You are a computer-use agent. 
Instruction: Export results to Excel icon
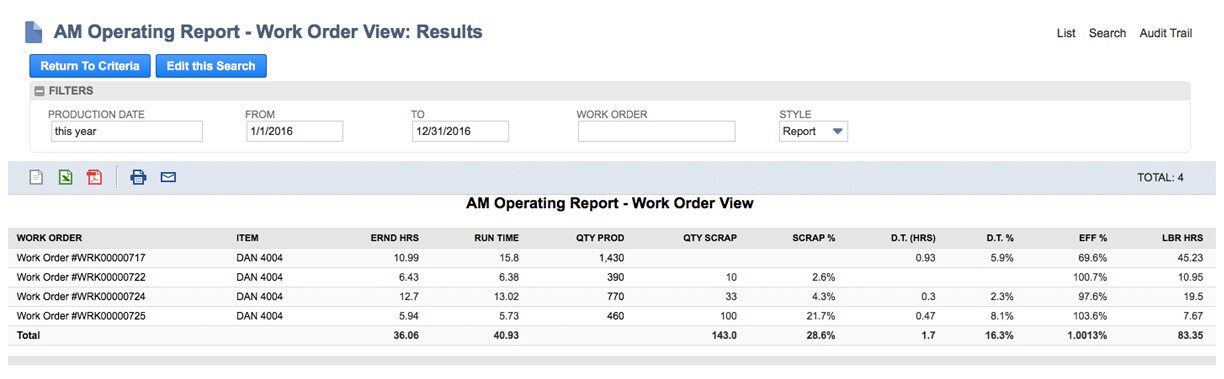click(65, 178)
